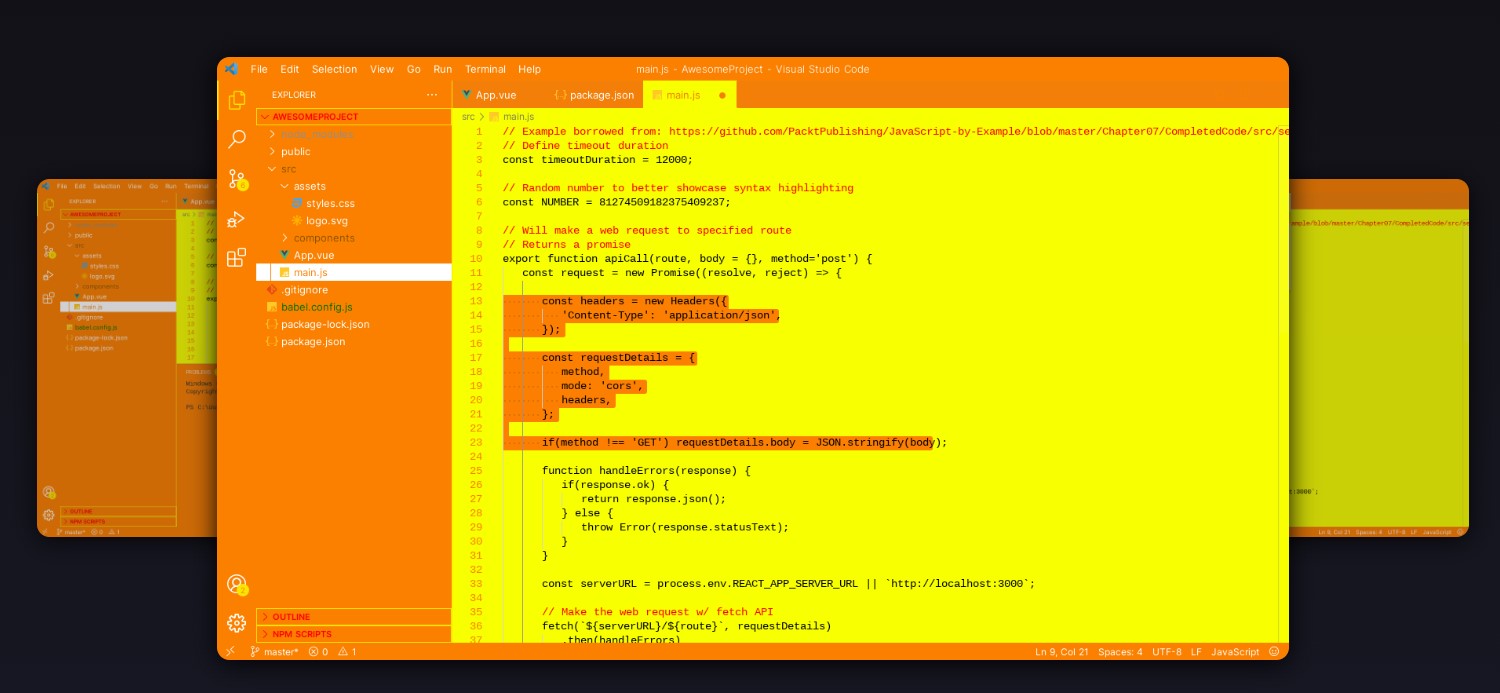Image resolution: width=1500 pixels, height=693 pixels.
Task: Open the Help menu
Action: coord(530,69)
